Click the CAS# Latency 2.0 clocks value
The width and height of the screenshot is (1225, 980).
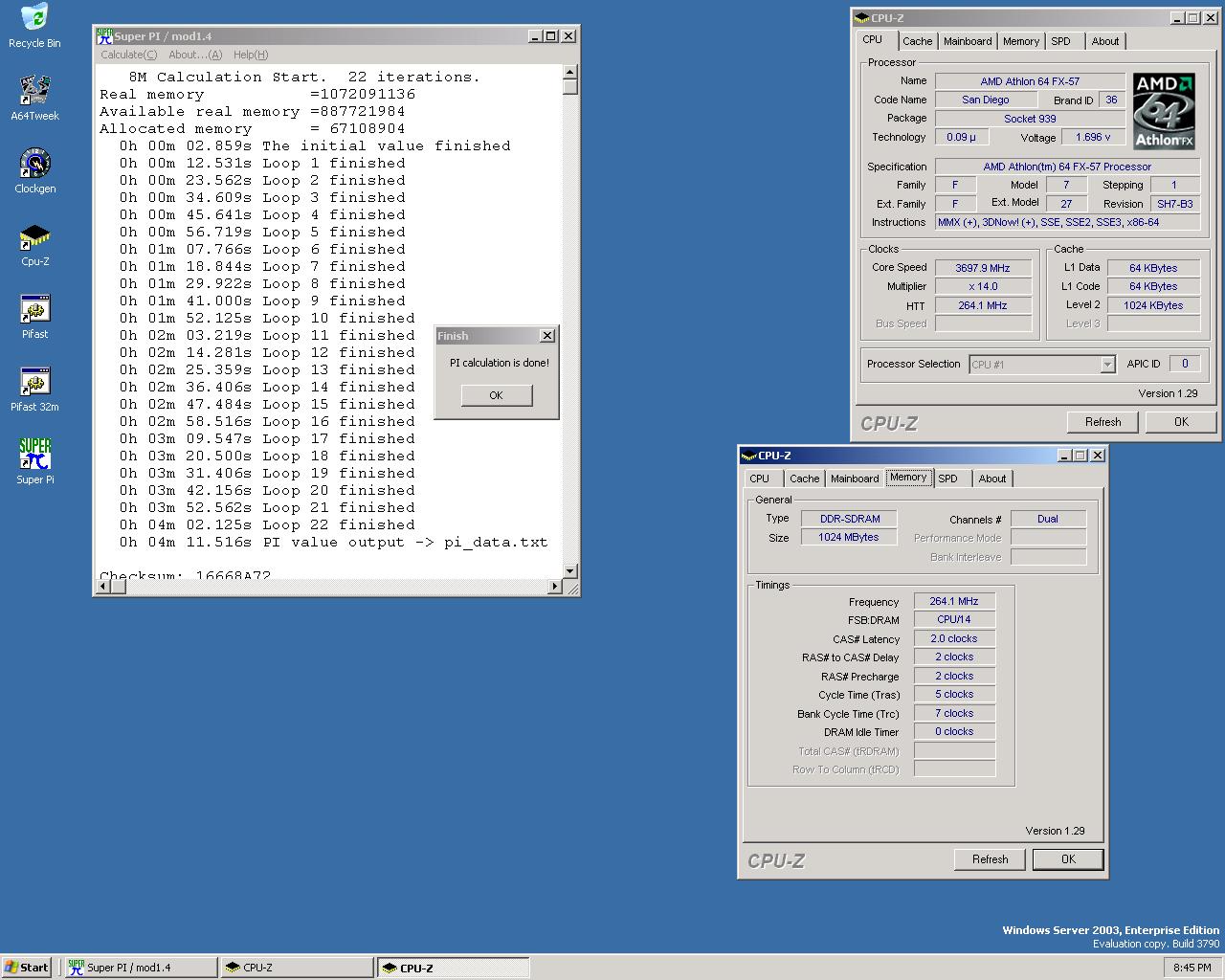click(x=954, y=638)
